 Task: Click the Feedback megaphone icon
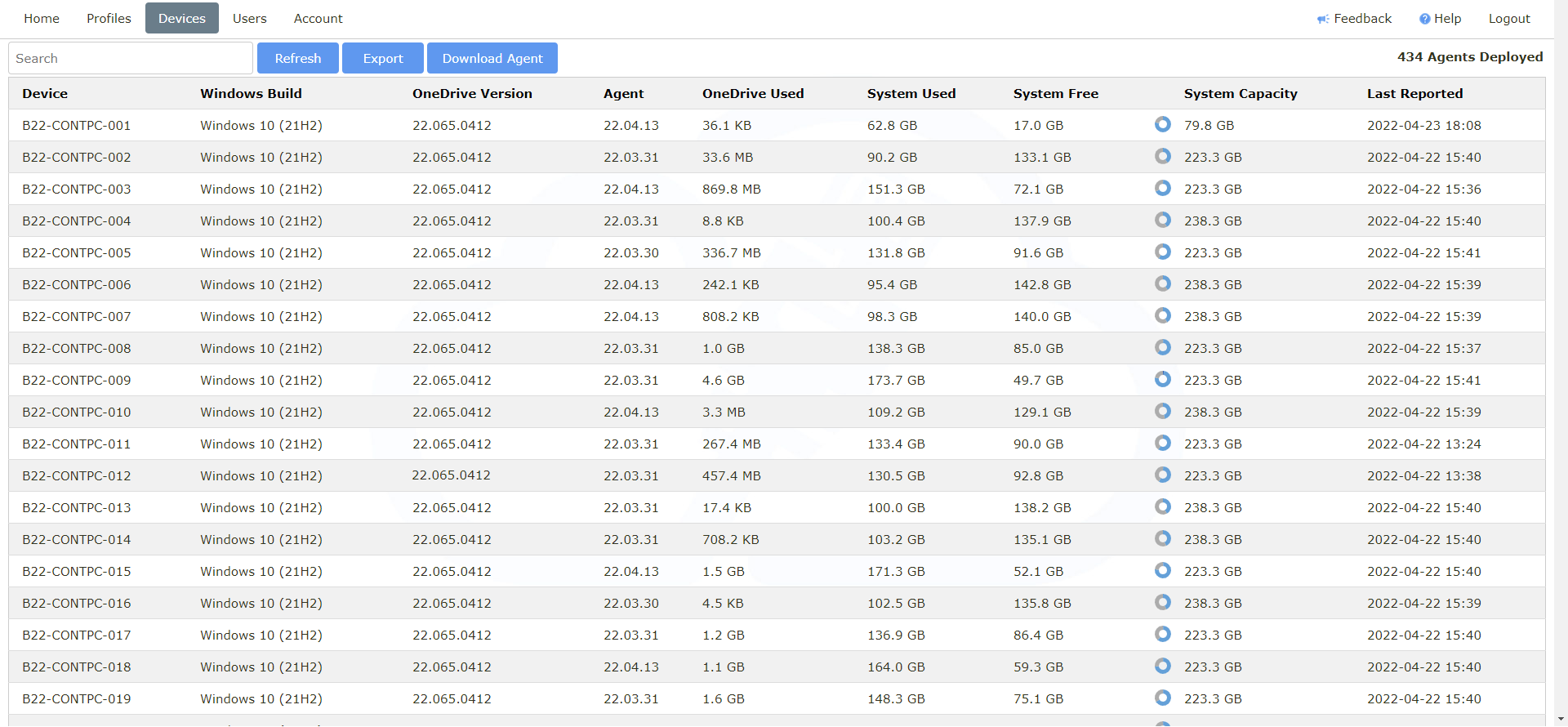[1323, 19]
